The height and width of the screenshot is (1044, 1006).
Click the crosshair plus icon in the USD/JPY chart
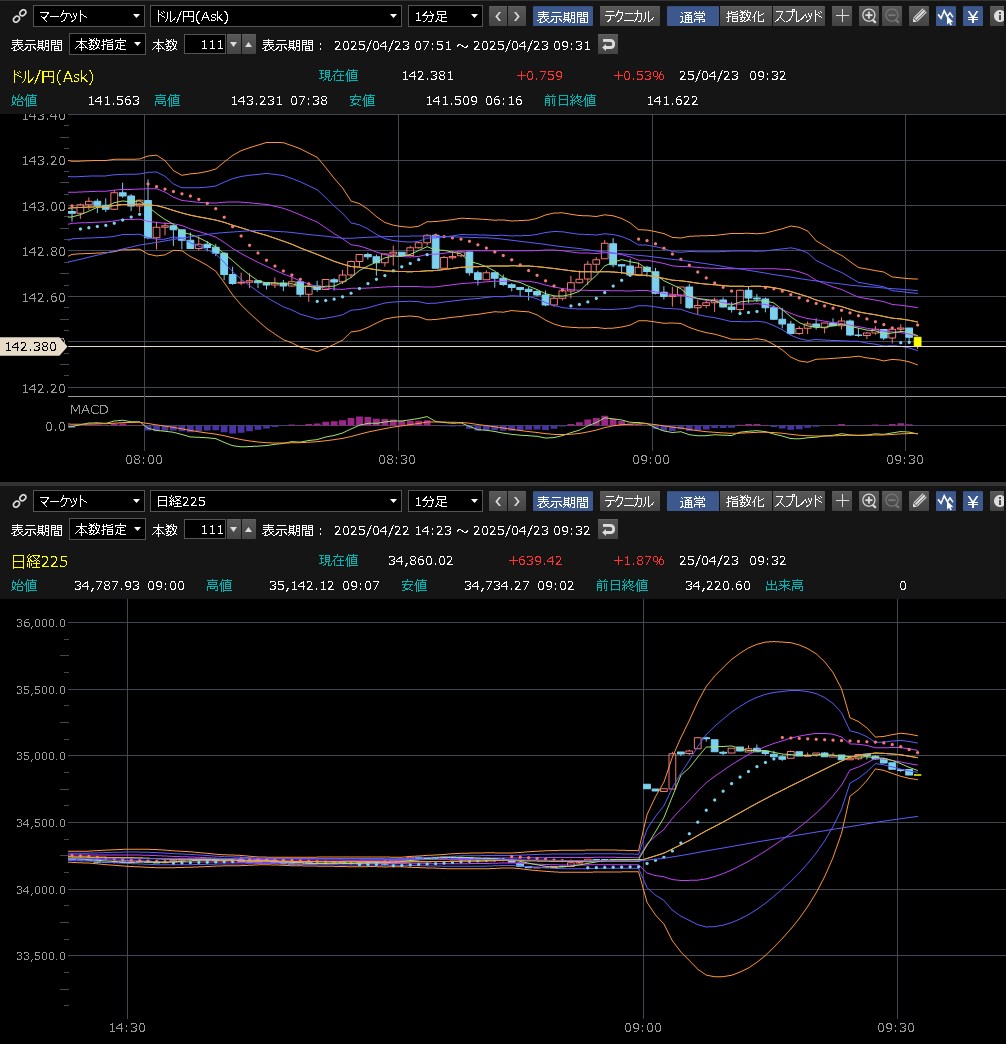click(x=842, y=16)
